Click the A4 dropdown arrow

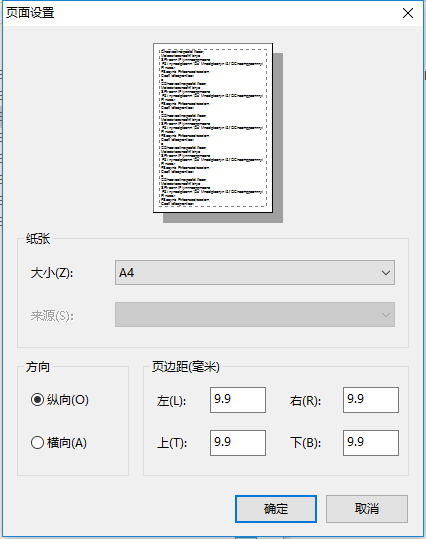386,273
